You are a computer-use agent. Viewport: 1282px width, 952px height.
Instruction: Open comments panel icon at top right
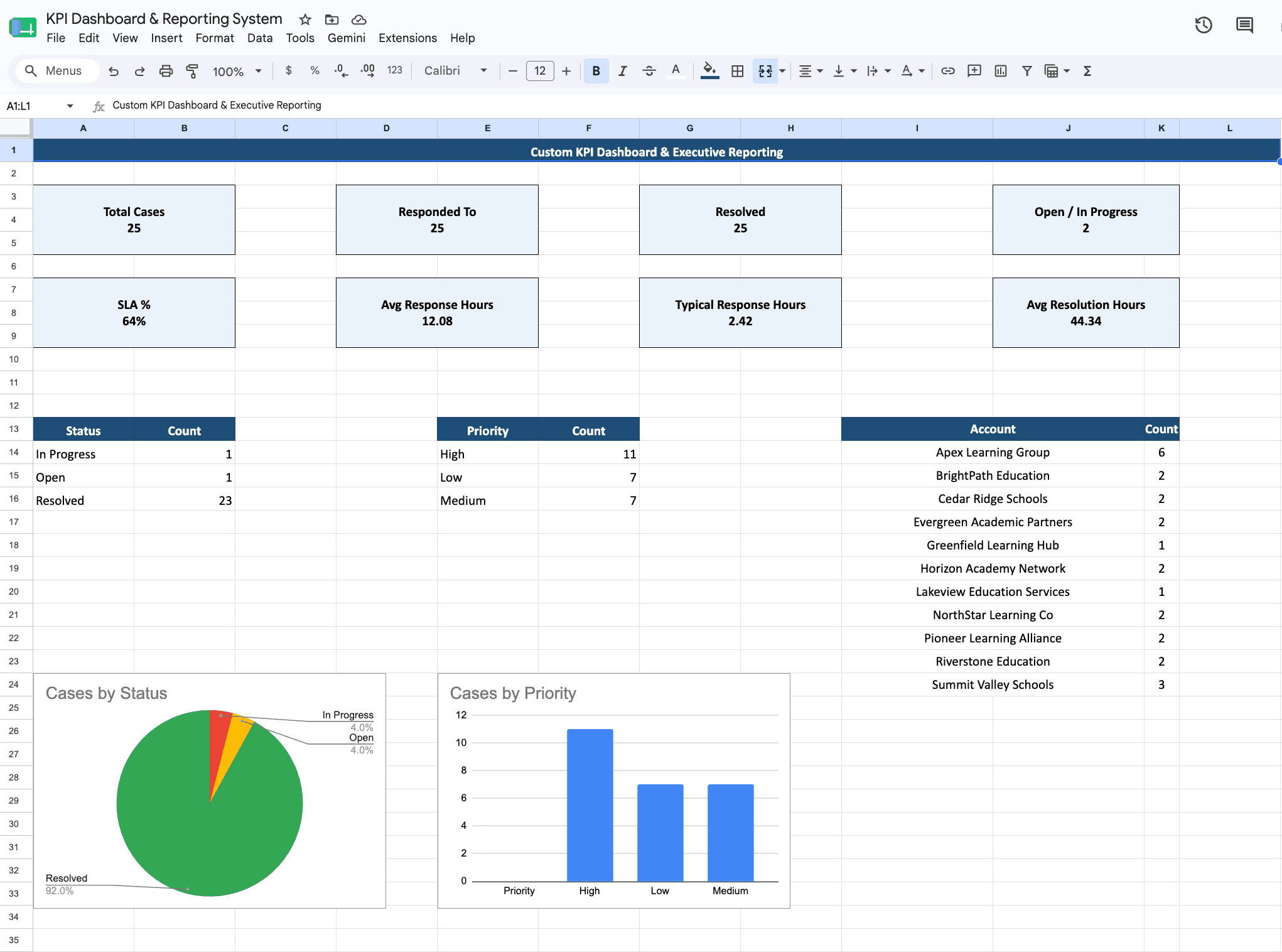coord(1244,25)
